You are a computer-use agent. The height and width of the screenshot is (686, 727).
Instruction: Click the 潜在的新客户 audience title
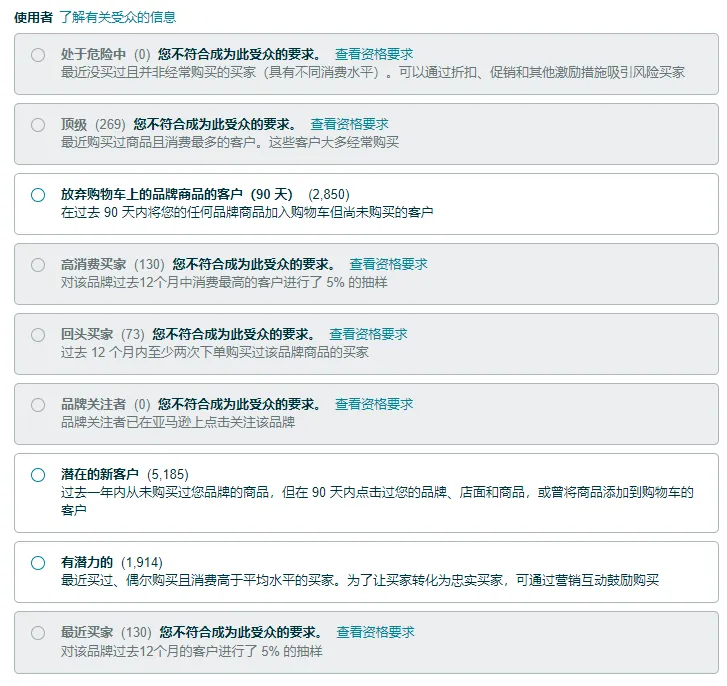[x=100, y=474]
